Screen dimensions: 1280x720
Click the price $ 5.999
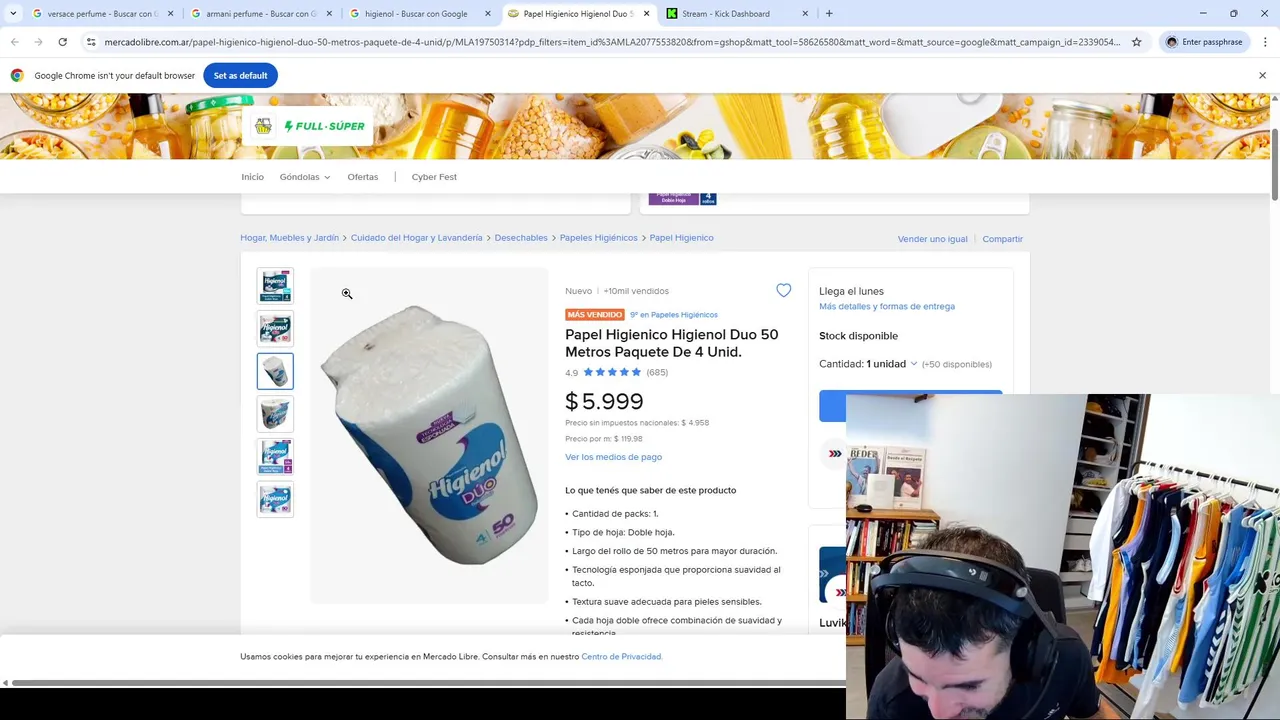pyautogui.click(x=604, y=402)
